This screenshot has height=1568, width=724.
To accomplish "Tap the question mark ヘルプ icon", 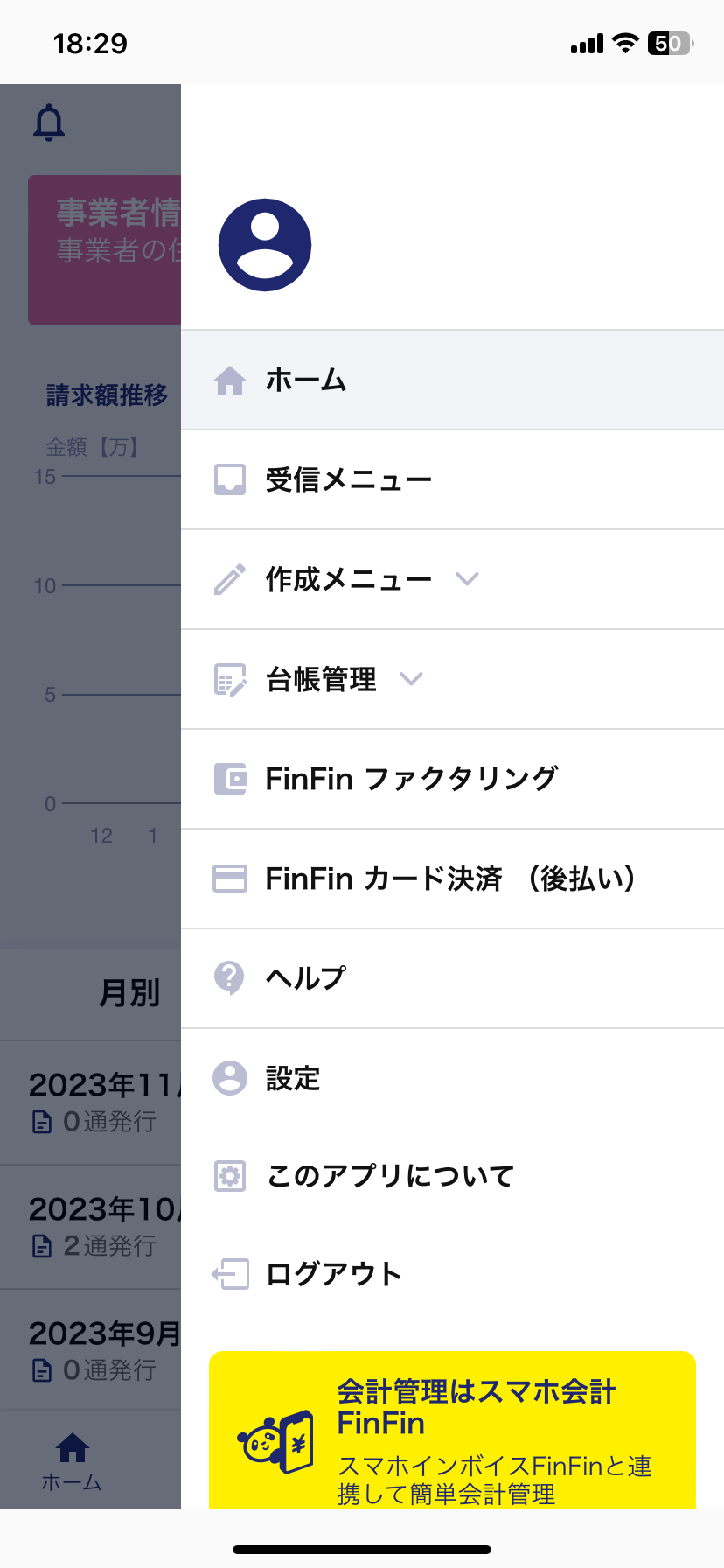I will [230, 978].
